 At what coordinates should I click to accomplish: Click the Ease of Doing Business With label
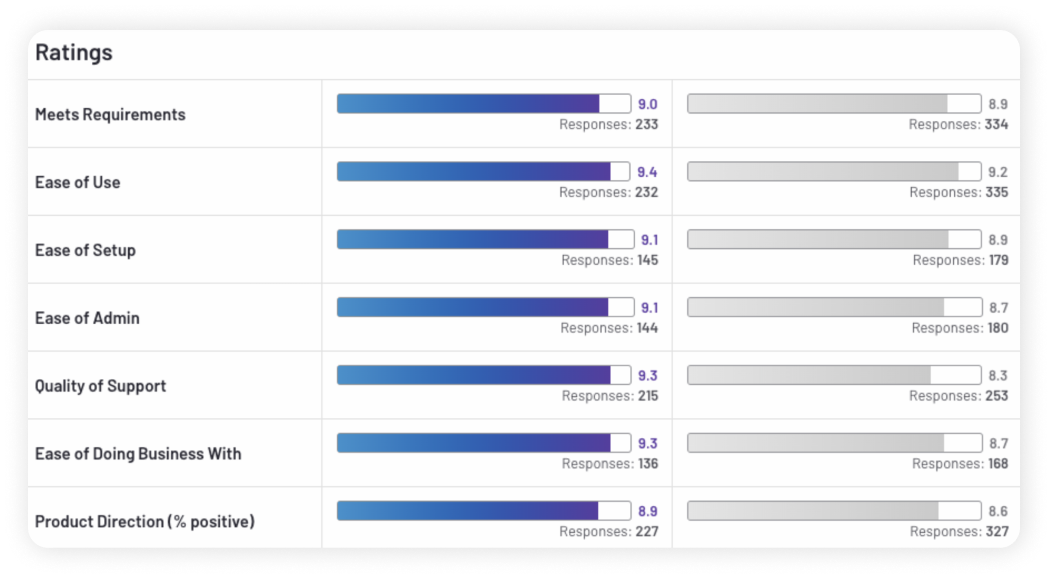tap(138, 454)
